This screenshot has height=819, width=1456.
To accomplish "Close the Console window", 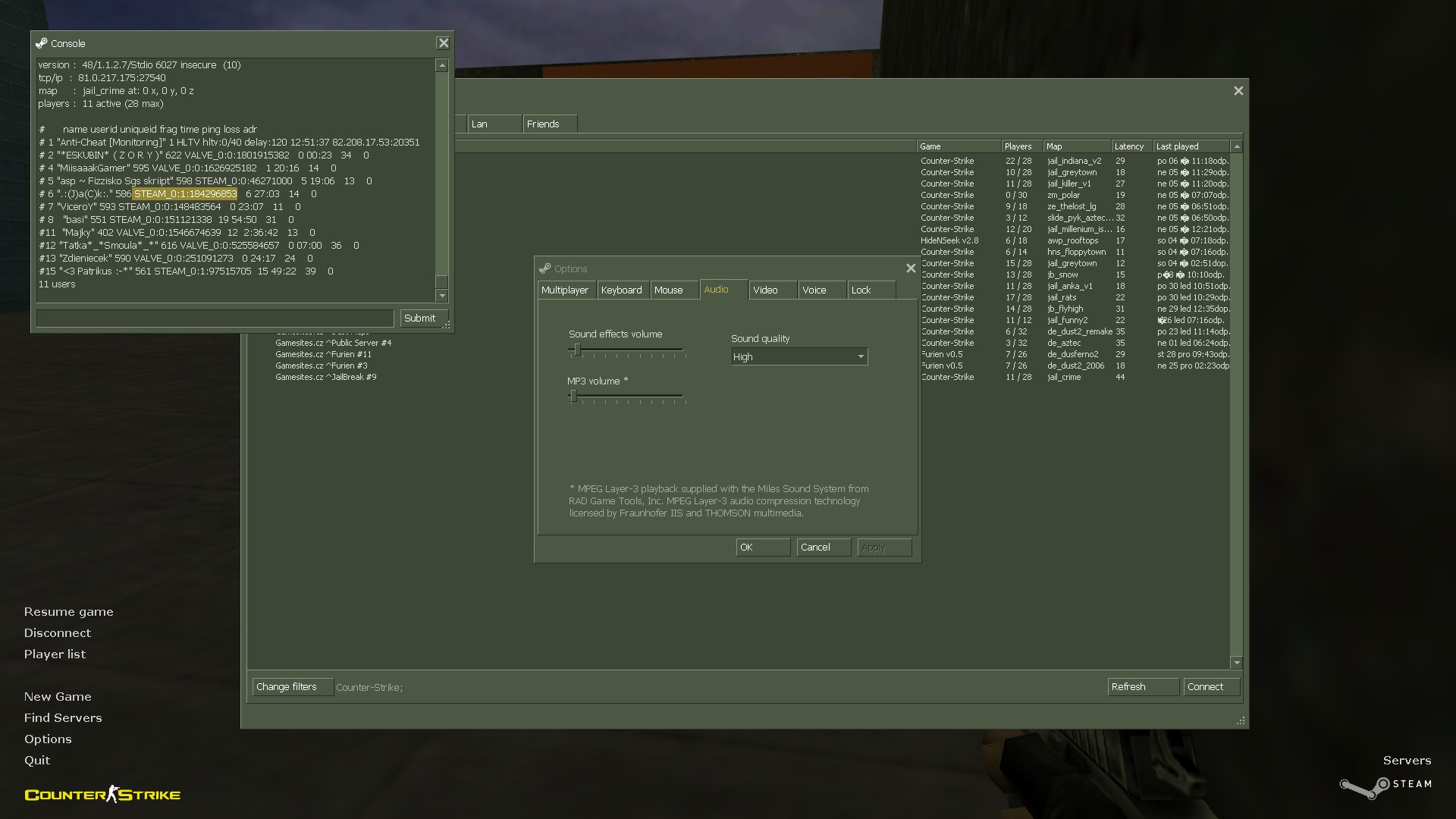I will (444, 43).
